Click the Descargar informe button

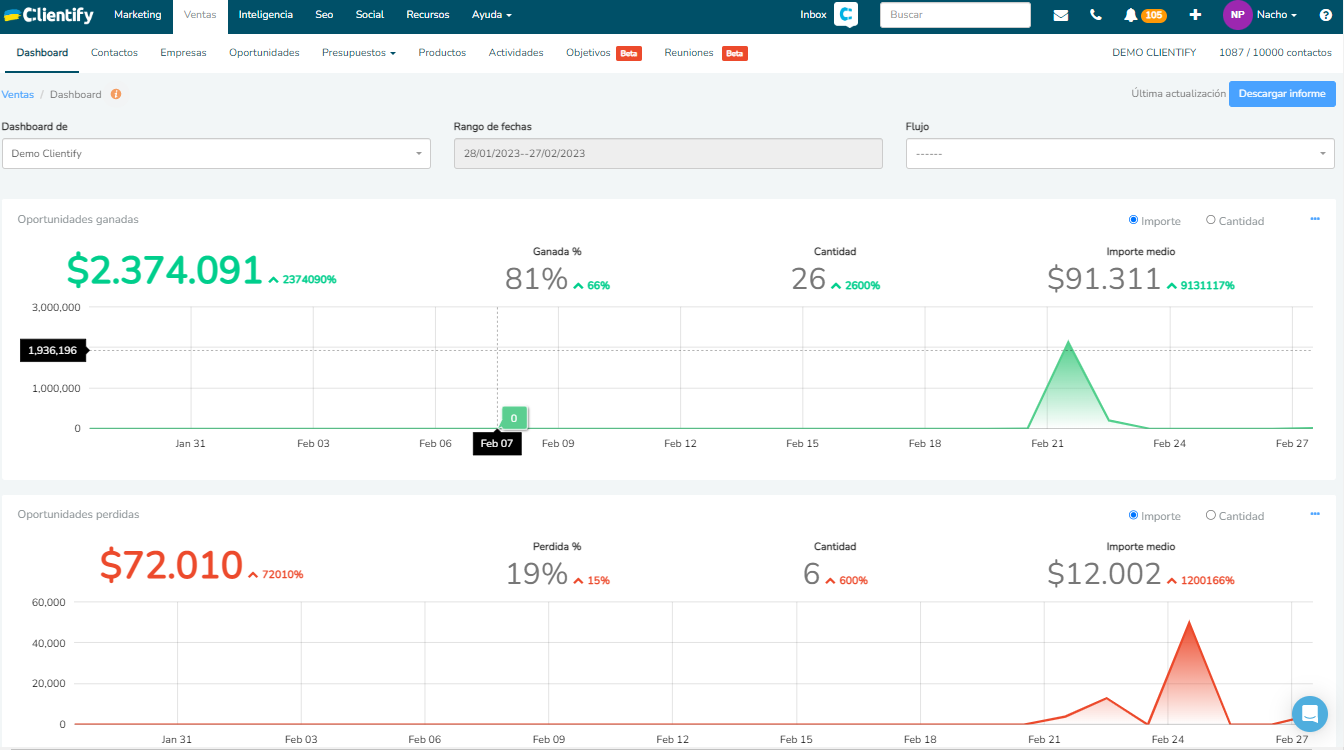(1282, 94)
